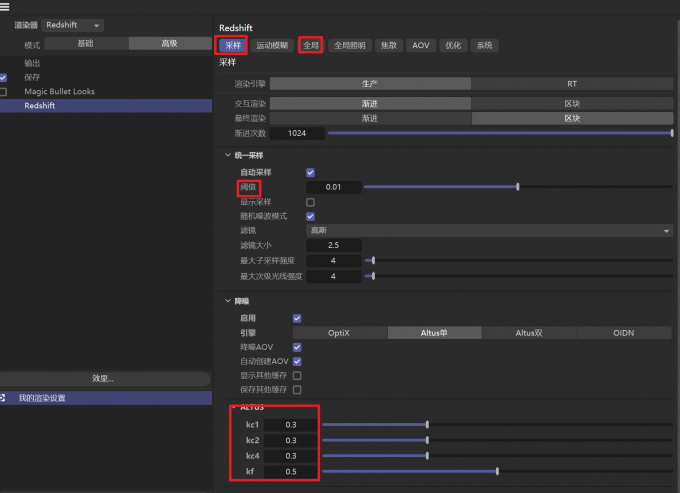Switch to the 全局 tab
This screenshot has height=493, width=680.
point(311,46)
